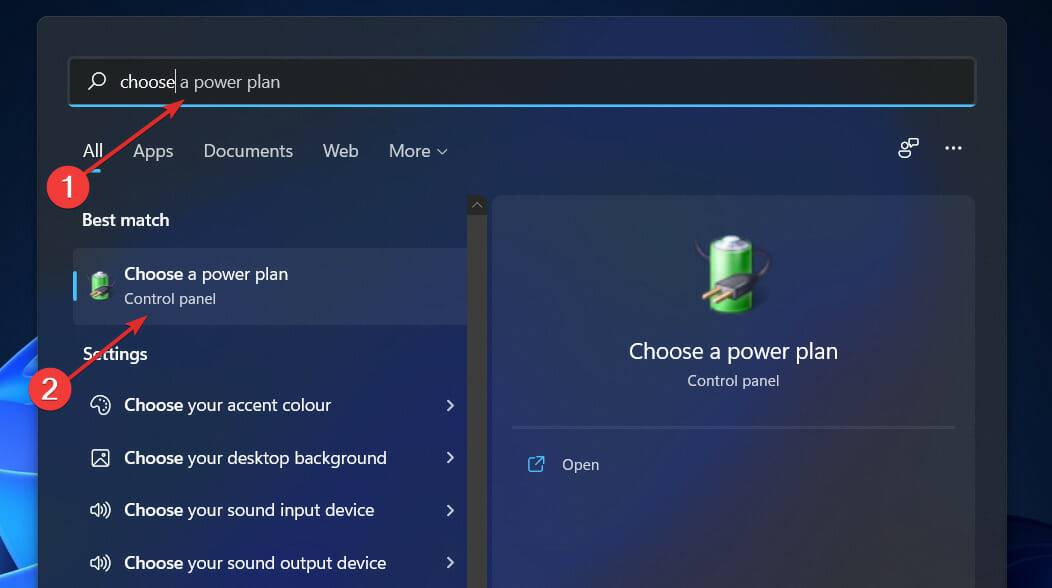Click the search magnifier icon
Screen dimensions: 1052x588
(x=96, y=81)
